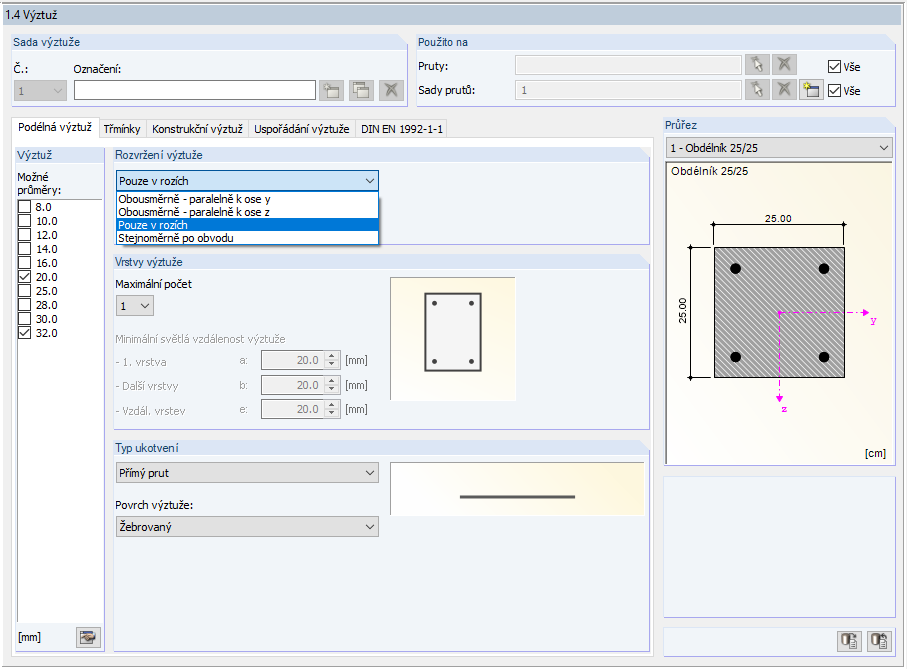Enable the 12.0 diameter option

24,235
